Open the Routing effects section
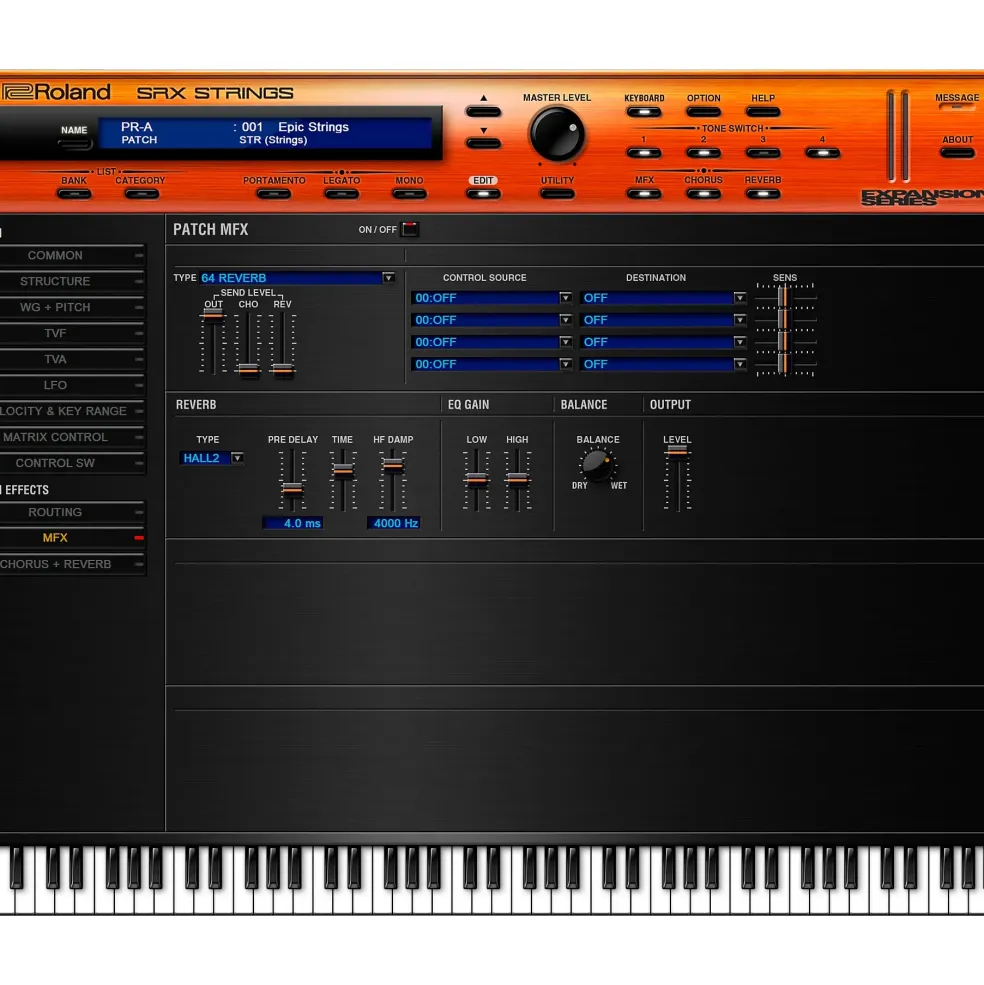The image size is (984, 985). pos(72,513)
